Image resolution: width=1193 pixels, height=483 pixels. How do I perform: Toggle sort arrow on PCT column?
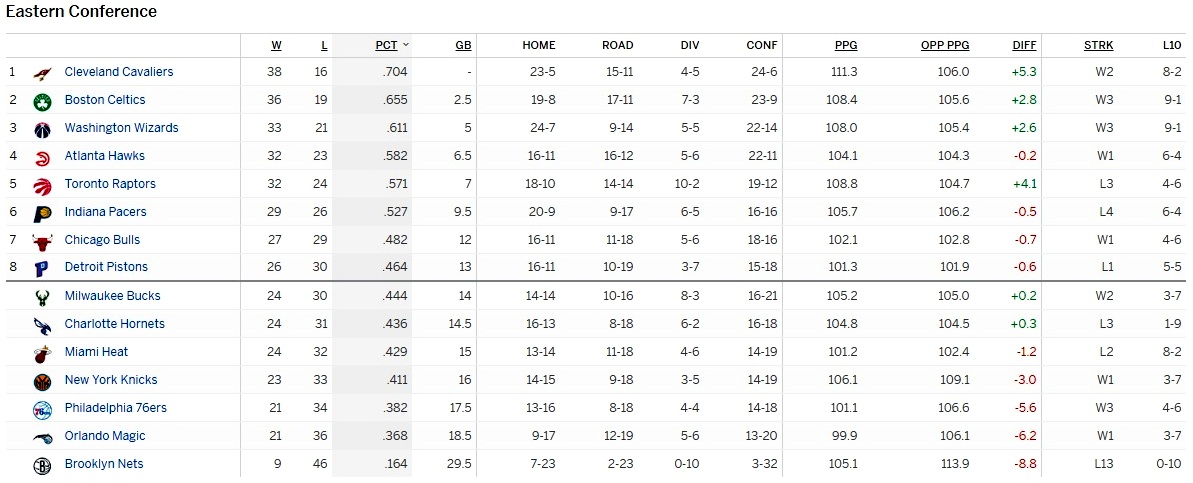click(405, 45)
